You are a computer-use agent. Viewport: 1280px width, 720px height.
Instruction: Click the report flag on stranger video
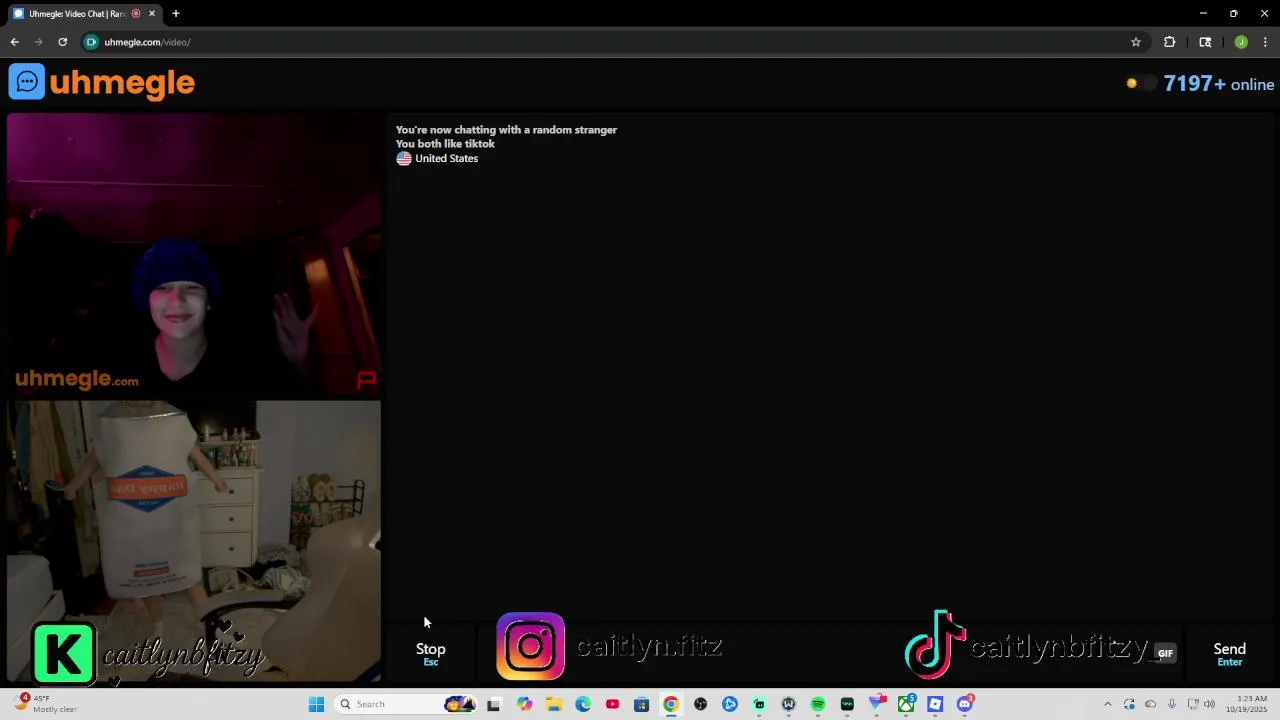[x=366, y=379]
